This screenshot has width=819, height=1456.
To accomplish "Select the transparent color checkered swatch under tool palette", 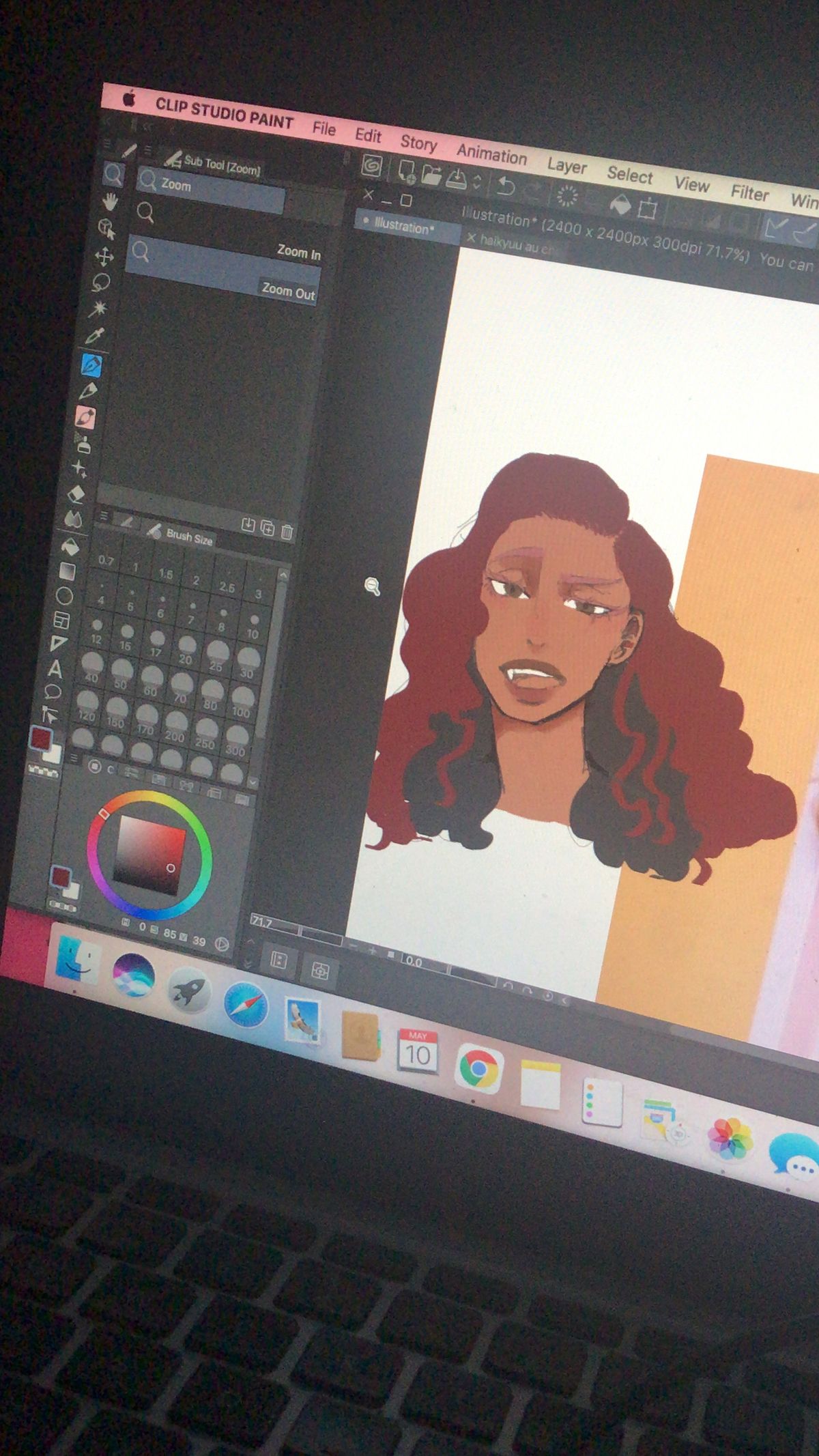I will 43,771.
